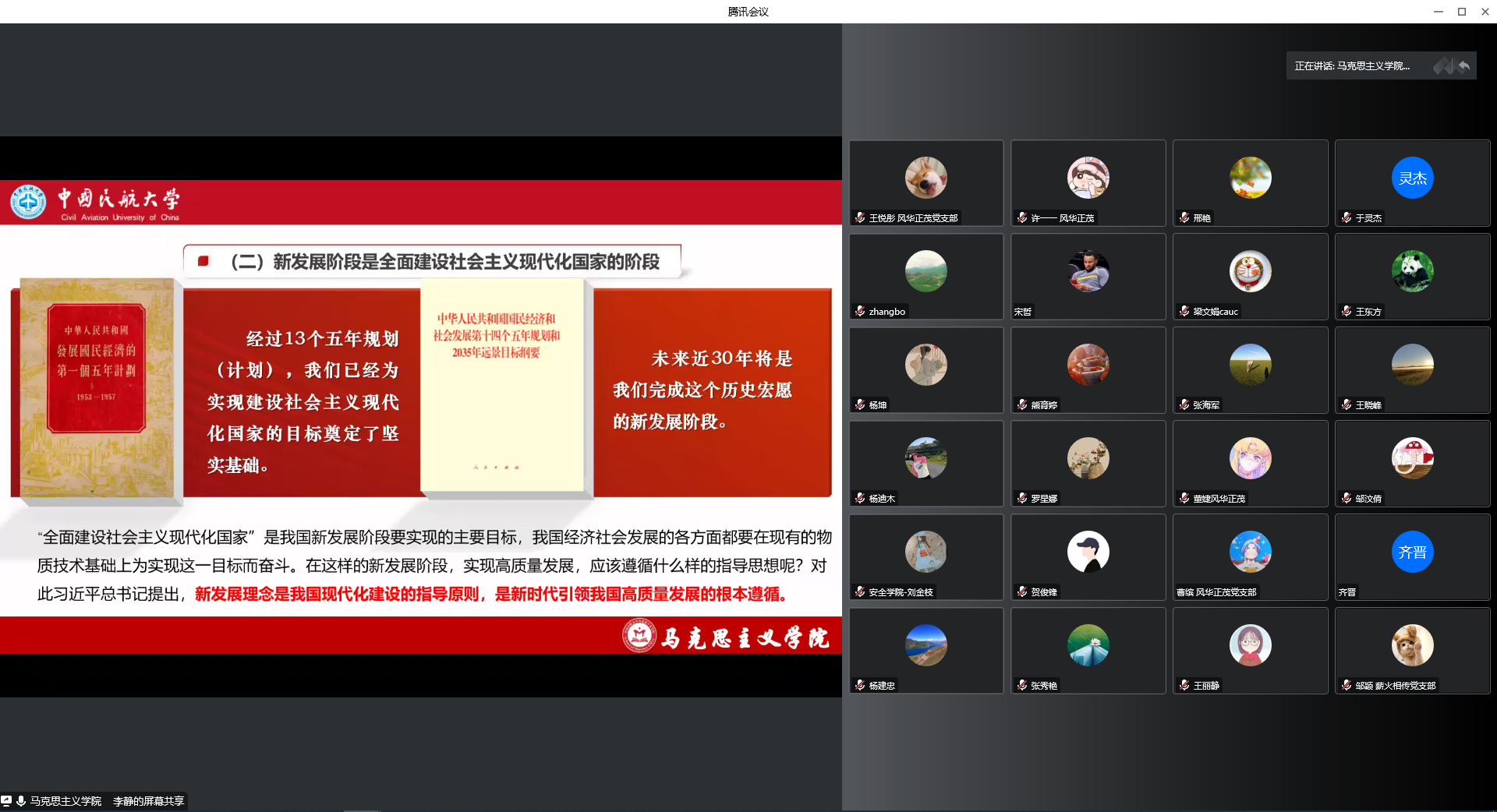Click the 李静的屏幕共享 label
1497x812 pixels.
click(x=148, y=801)
